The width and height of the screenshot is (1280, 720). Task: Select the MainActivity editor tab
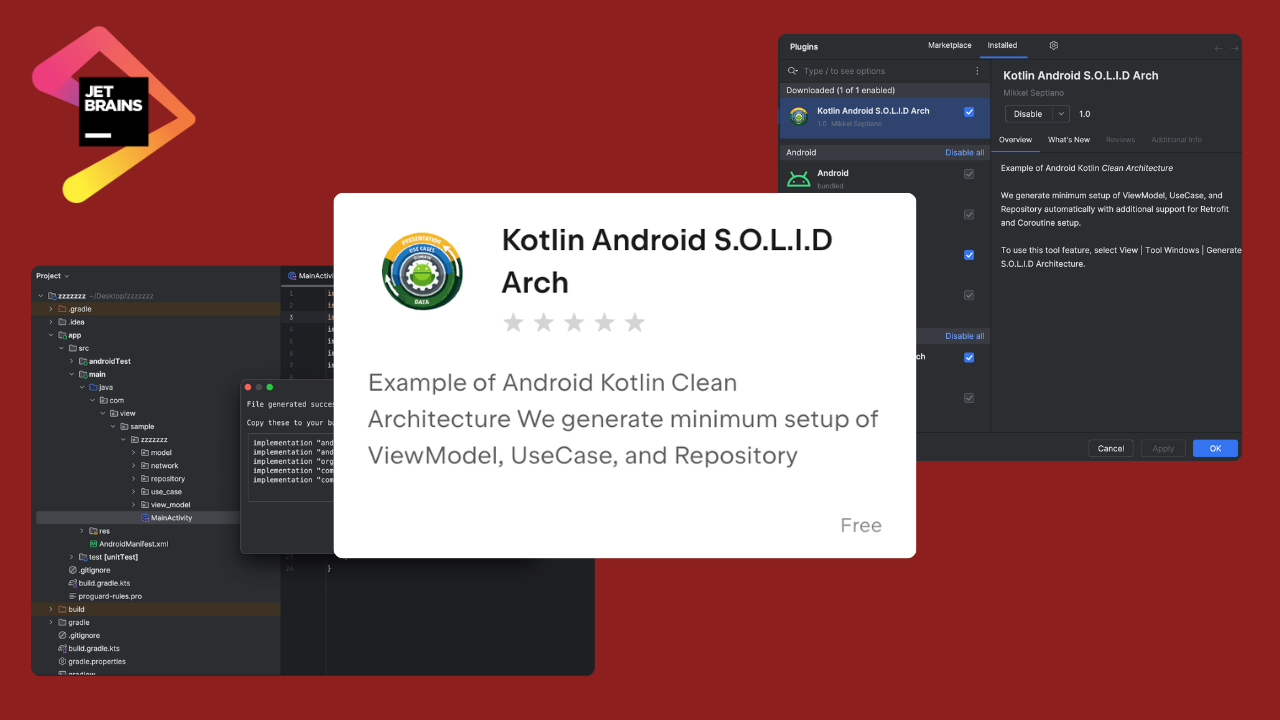pos(309,276)
